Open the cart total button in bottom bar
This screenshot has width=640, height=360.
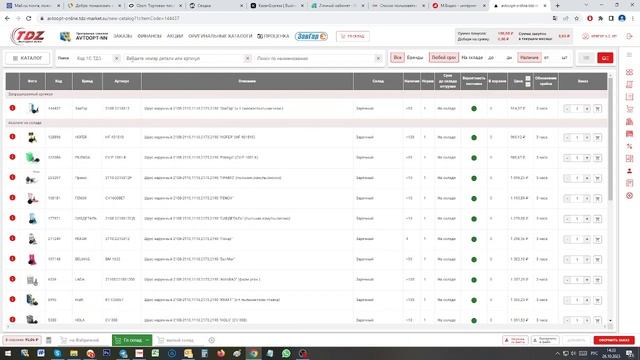coord(22,340)
